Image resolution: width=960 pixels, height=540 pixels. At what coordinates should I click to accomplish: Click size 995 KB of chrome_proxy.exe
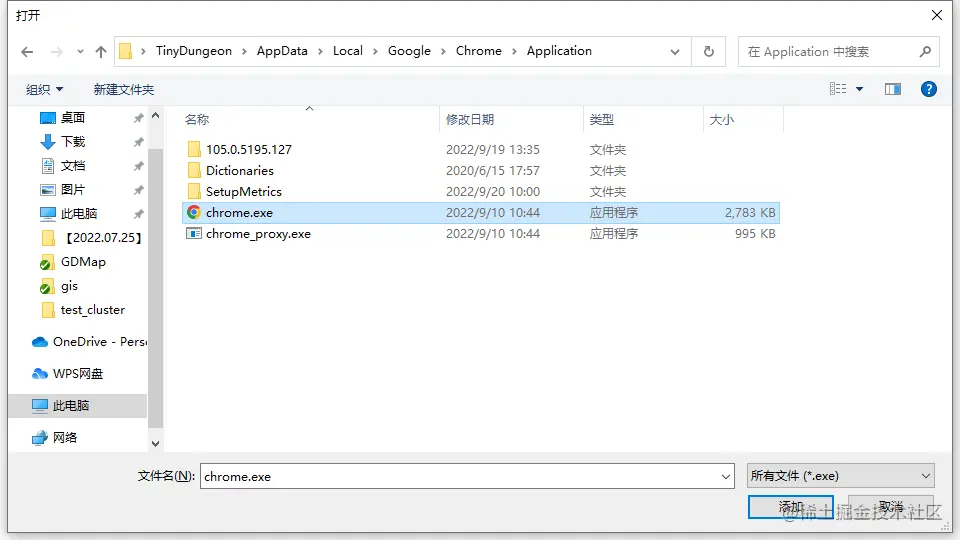point(755,234)
